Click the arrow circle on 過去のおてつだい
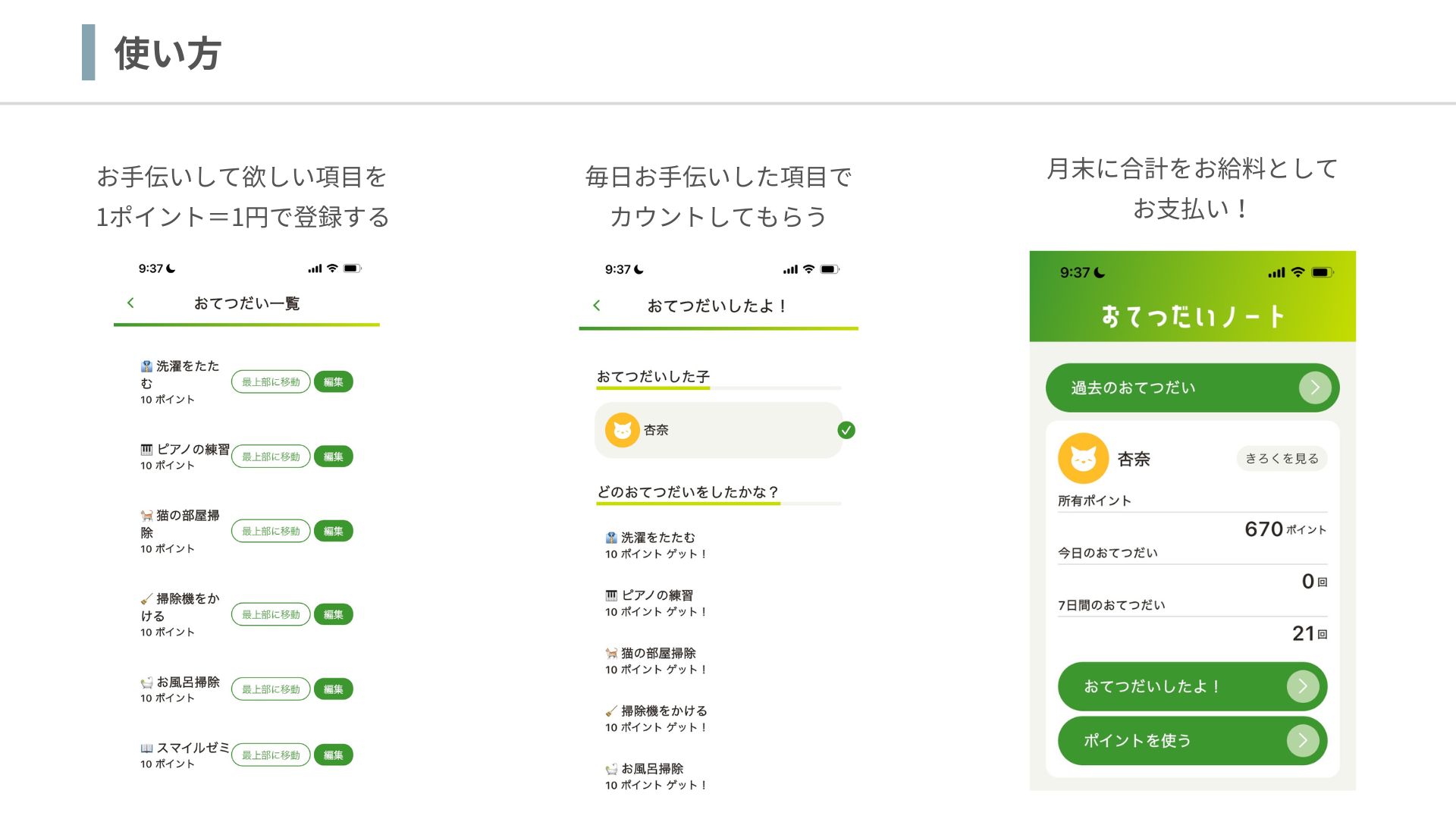Viewport: 1456px width, 819px height. [x=1315, y=388]
